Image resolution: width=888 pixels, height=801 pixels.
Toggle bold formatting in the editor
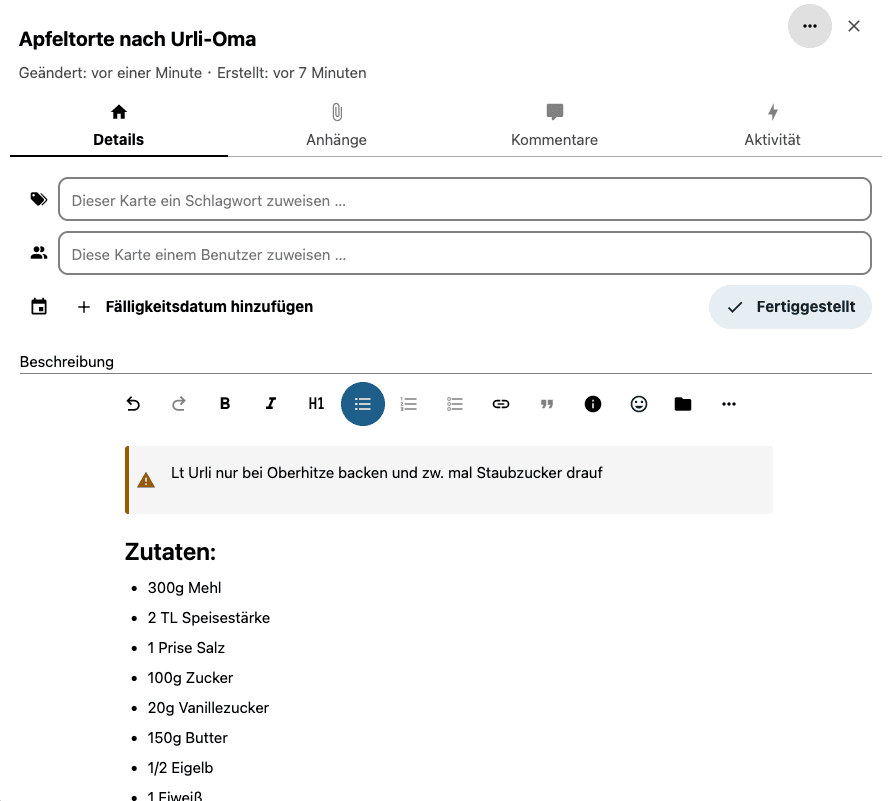click(x=225, y=404)
